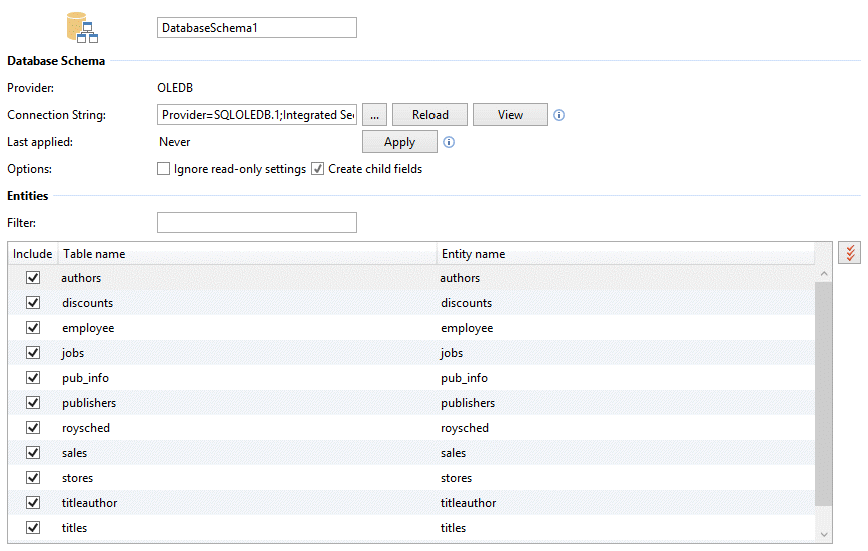Image resolution: width=868 pixels, height=551 pixels.
Task: Click the DatabaseSchema1 name field
Action: coord(257,28)
